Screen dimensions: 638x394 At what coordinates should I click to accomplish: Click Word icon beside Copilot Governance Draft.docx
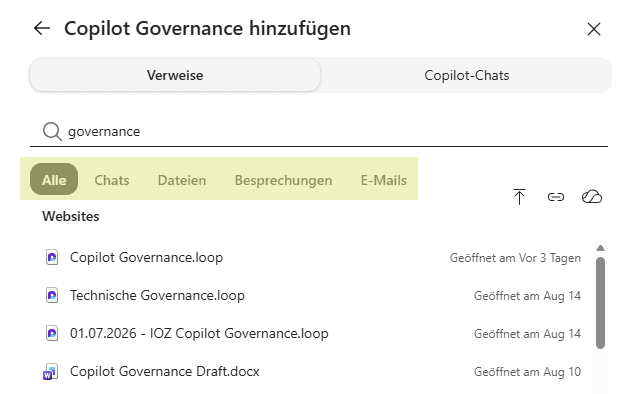(50, 372)
